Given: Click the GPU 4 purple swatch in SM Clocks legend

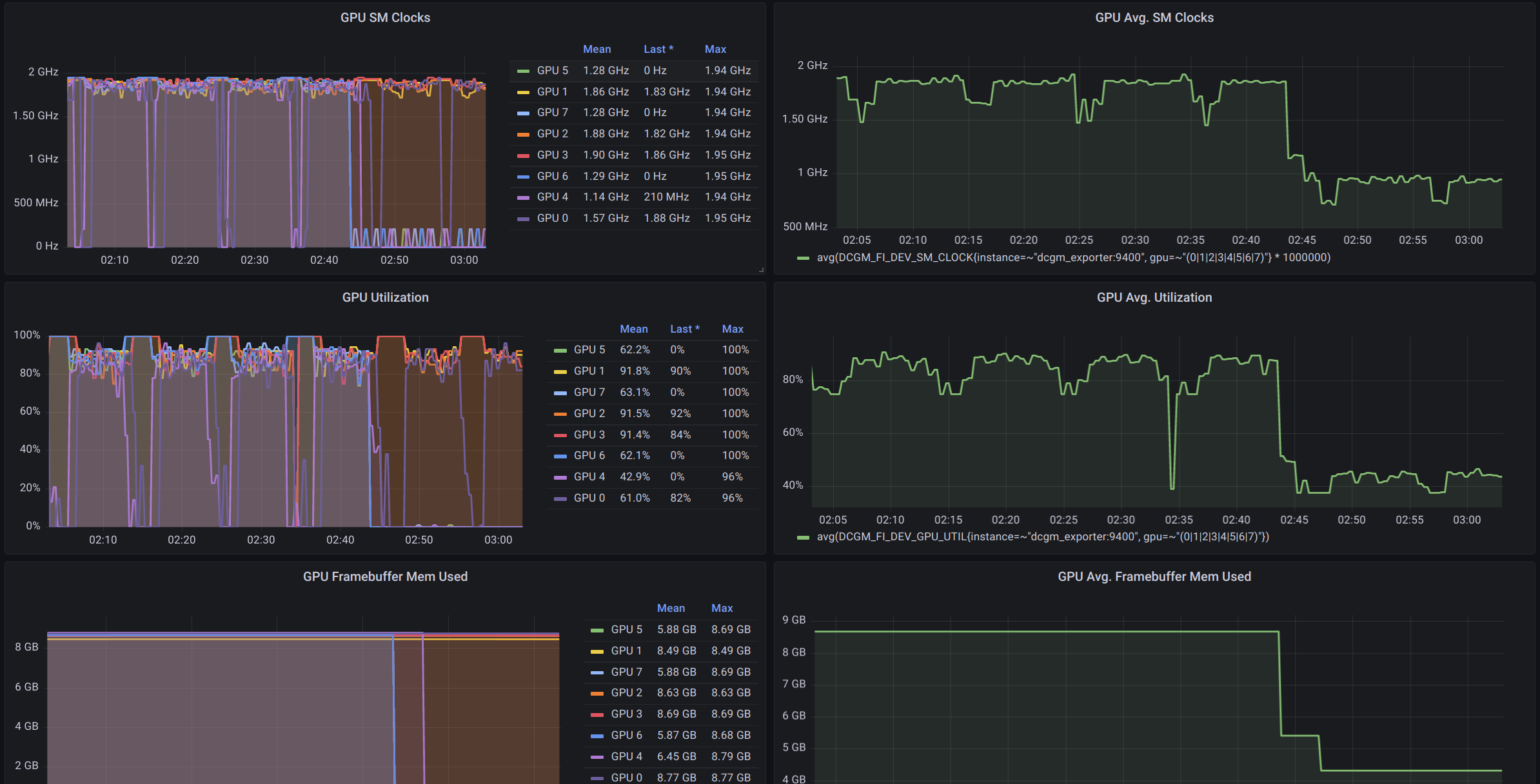Looking at the screenshot, I should pos(524,197).
